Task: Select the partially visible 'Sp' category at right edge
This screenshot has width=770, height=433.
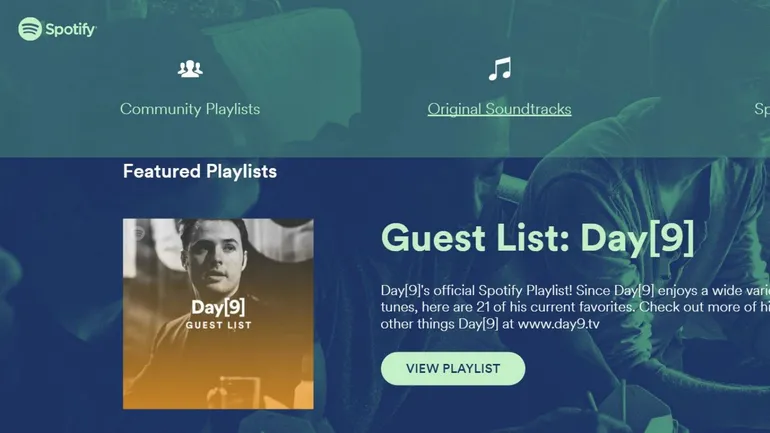Action: coord(762,109)
